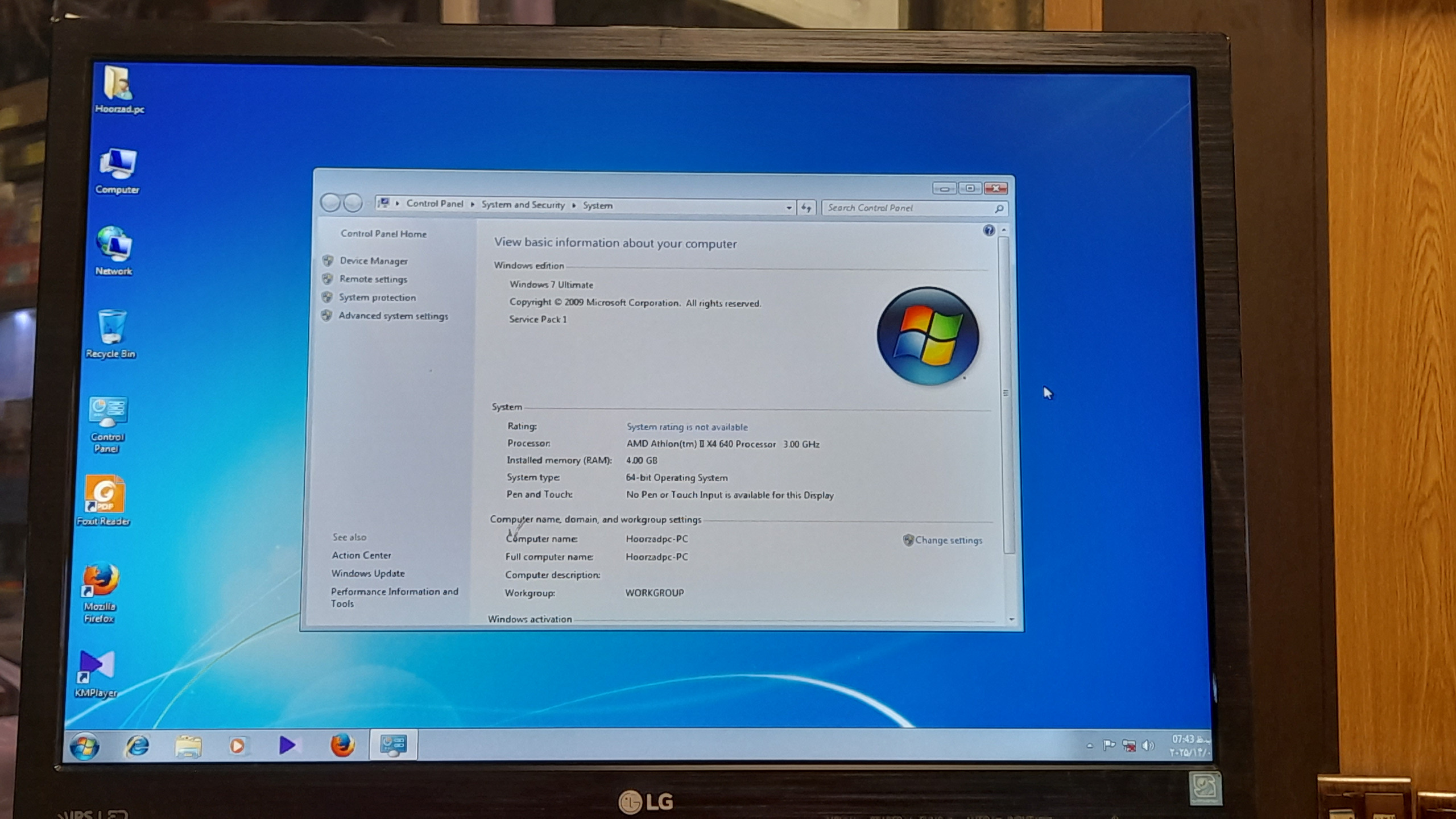Open the KMPlayer desktop shortcut
Image resolution: width=1456 pixels, height=819 pixels.
point(96,673)
